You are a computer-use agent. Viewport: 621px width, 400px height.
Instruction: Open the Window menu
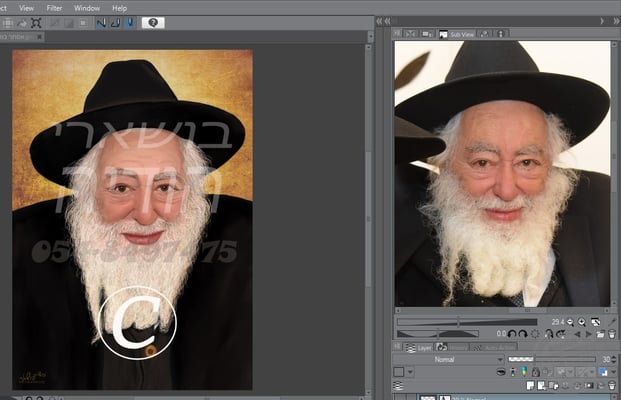(x=87, y=8)
